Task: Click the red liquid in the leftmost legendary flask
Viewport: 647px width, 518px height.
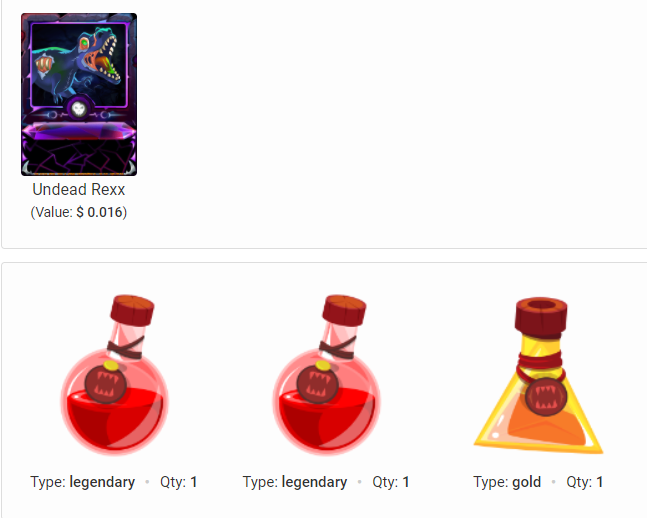Action: point(115,421)
